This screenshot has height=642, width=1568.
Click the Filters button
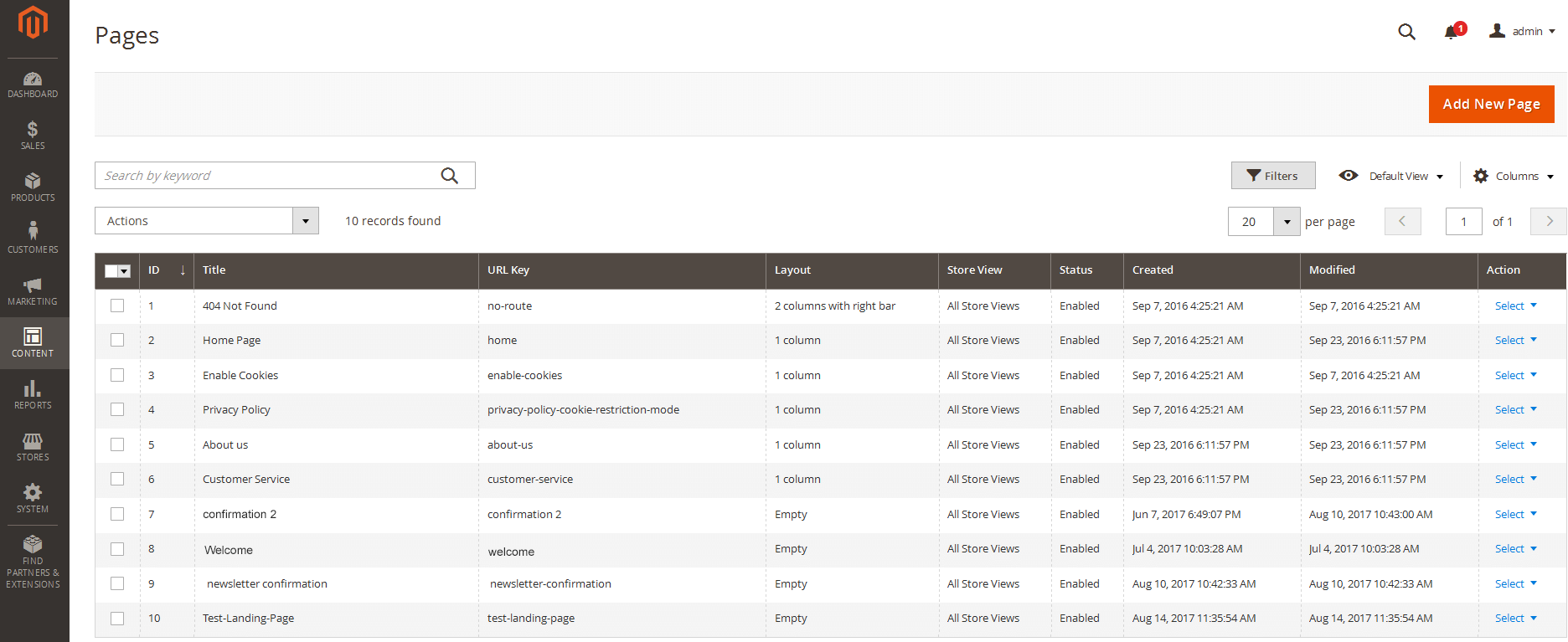click(1272, 176)
